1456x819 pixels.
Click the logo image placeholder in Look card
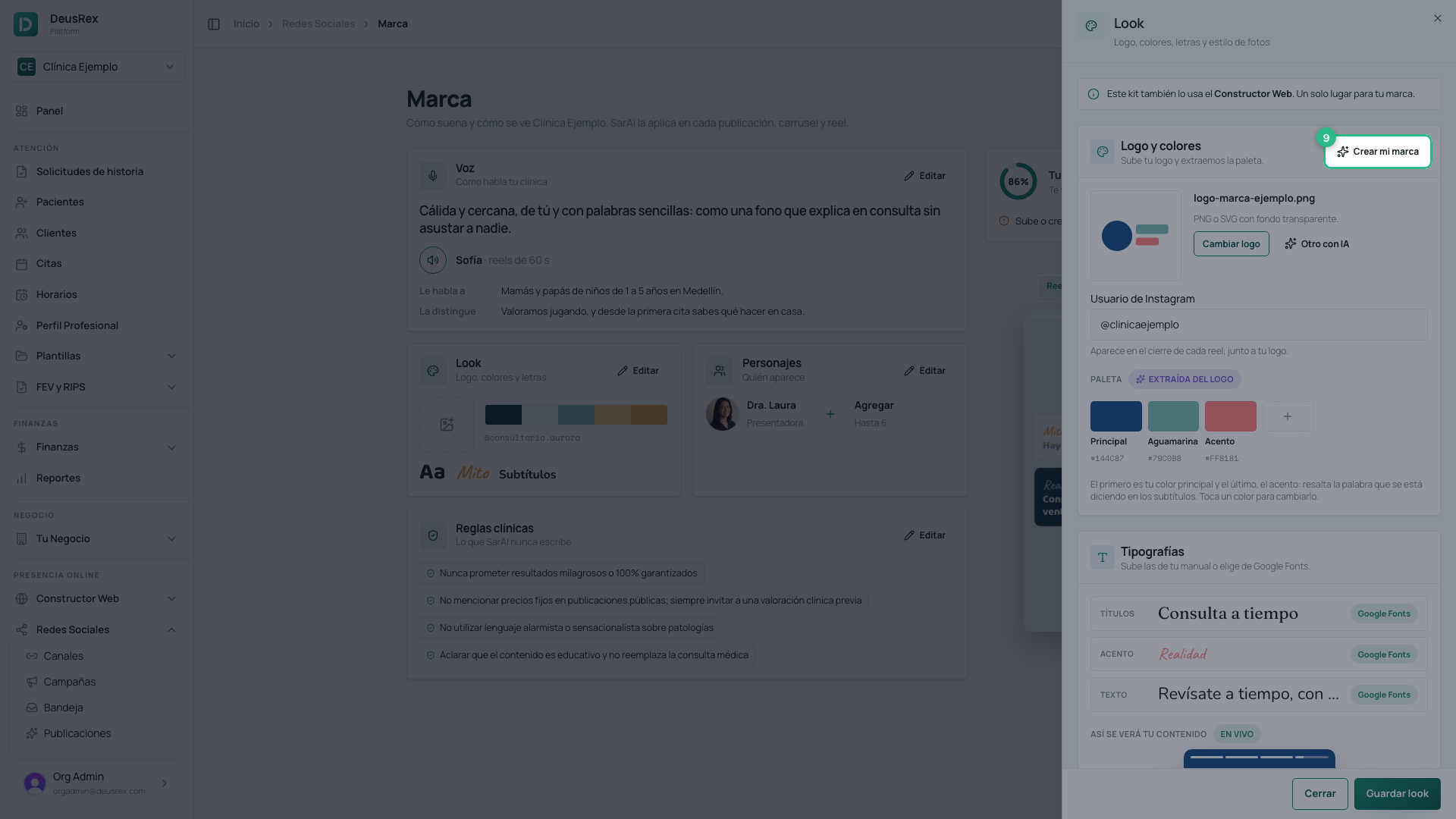tap(447, 425)
